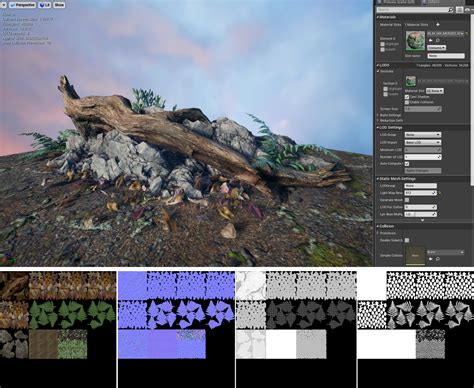Image resolution: width=474 pixels, height=388 pixels.
Task: Enable Isolate checkbox for Element 0
Action: (x=383, y=49)
